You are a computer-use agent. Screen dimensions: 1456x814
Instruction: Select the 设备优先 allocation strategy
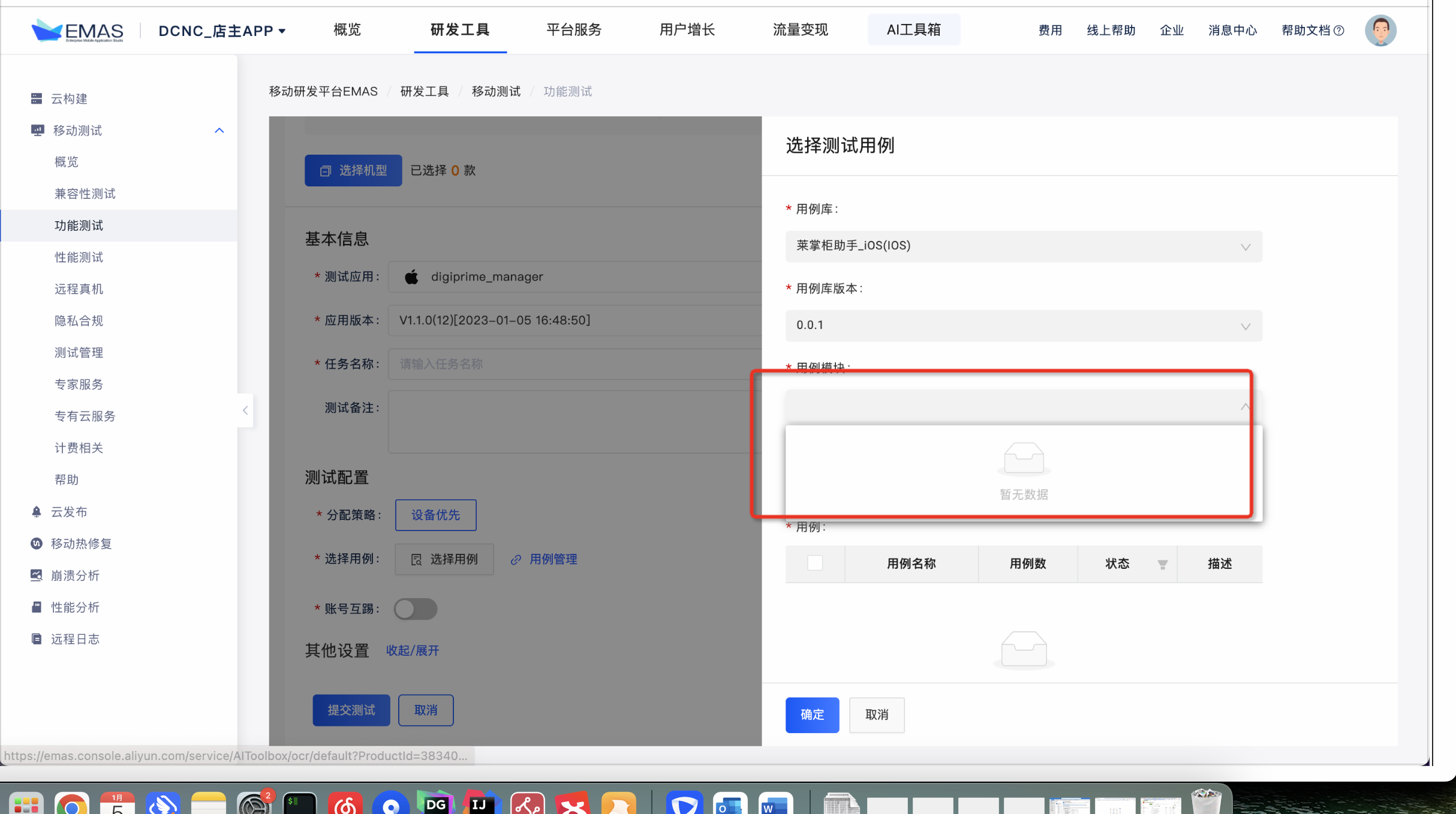pyautogui.click(x=436, y=515)
